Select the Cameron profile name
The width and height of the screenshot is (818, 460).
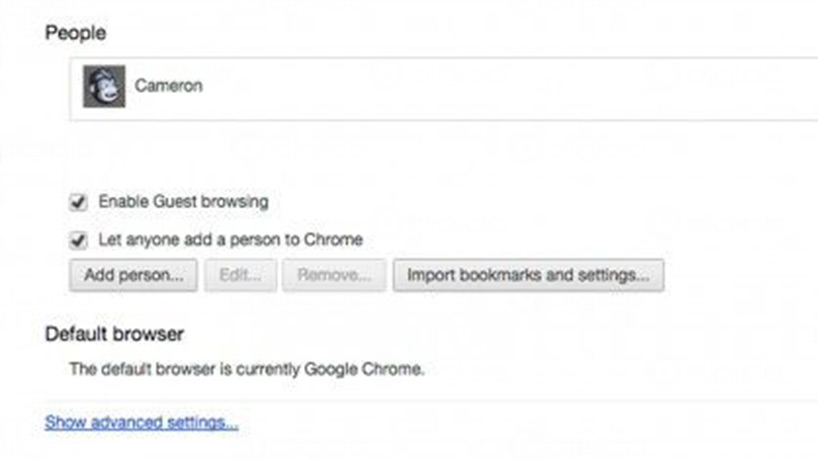click(168, 86)
